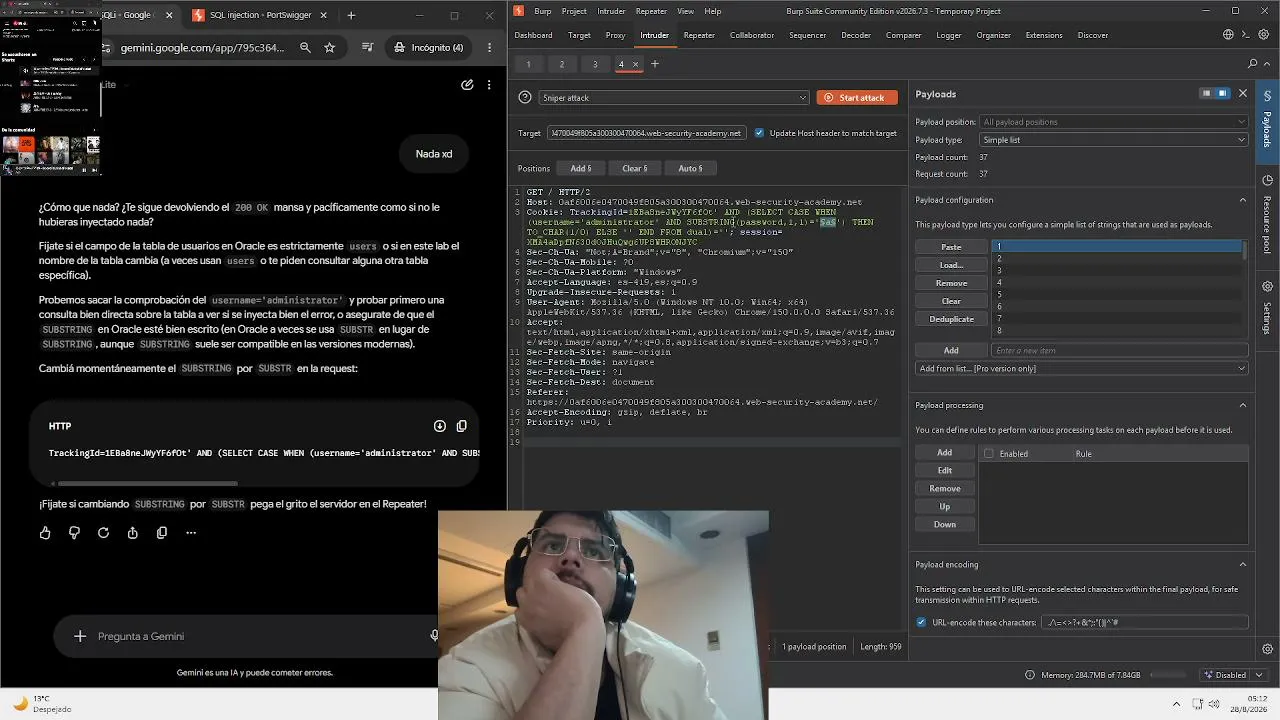Open the Payload position dropdown
The width and height of the screenshot is (1280, 720).
(x=1114, y=122)
